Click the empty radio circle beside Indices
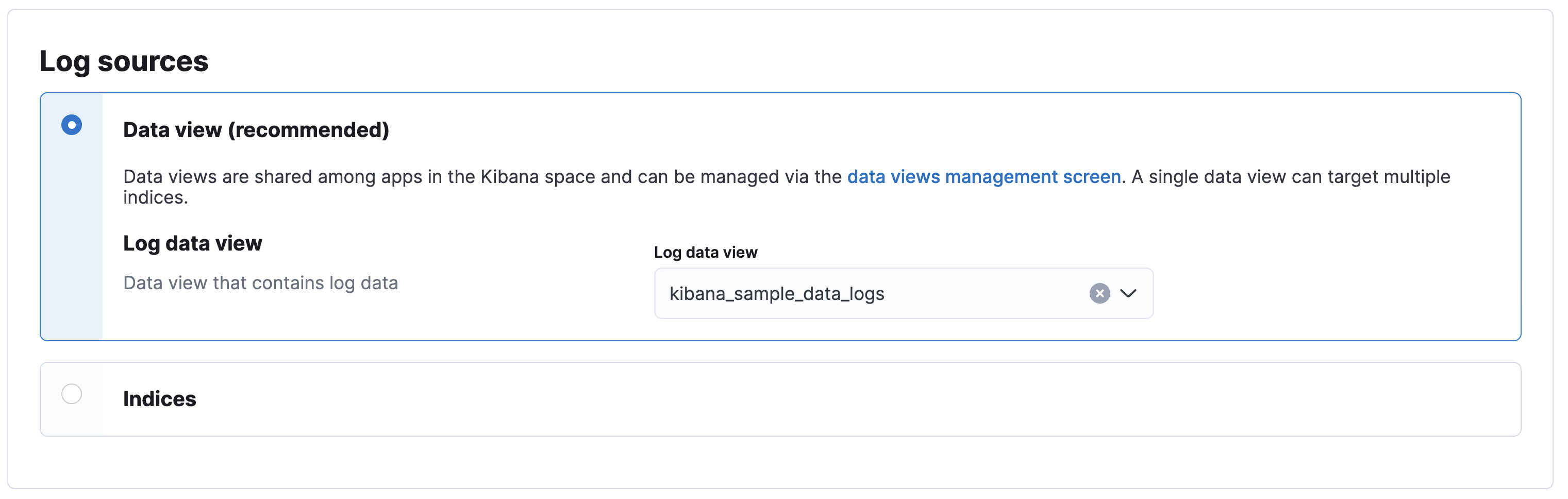Image resolution: width=1568 pixels, height=499 pixels. tap(72, 394)
